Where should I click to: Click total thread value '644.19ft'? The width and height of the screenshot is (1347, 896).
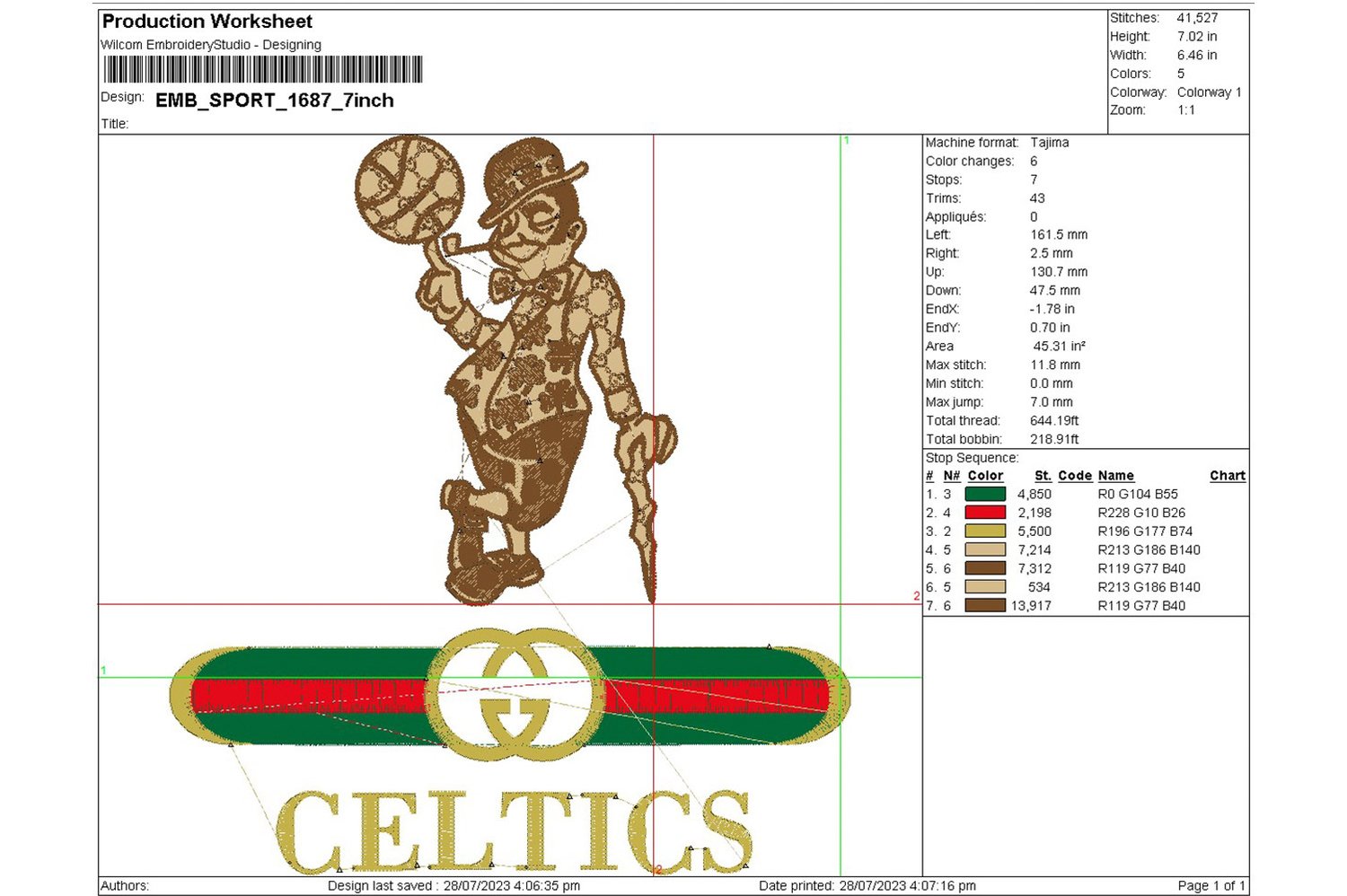tap(1054, 421)
